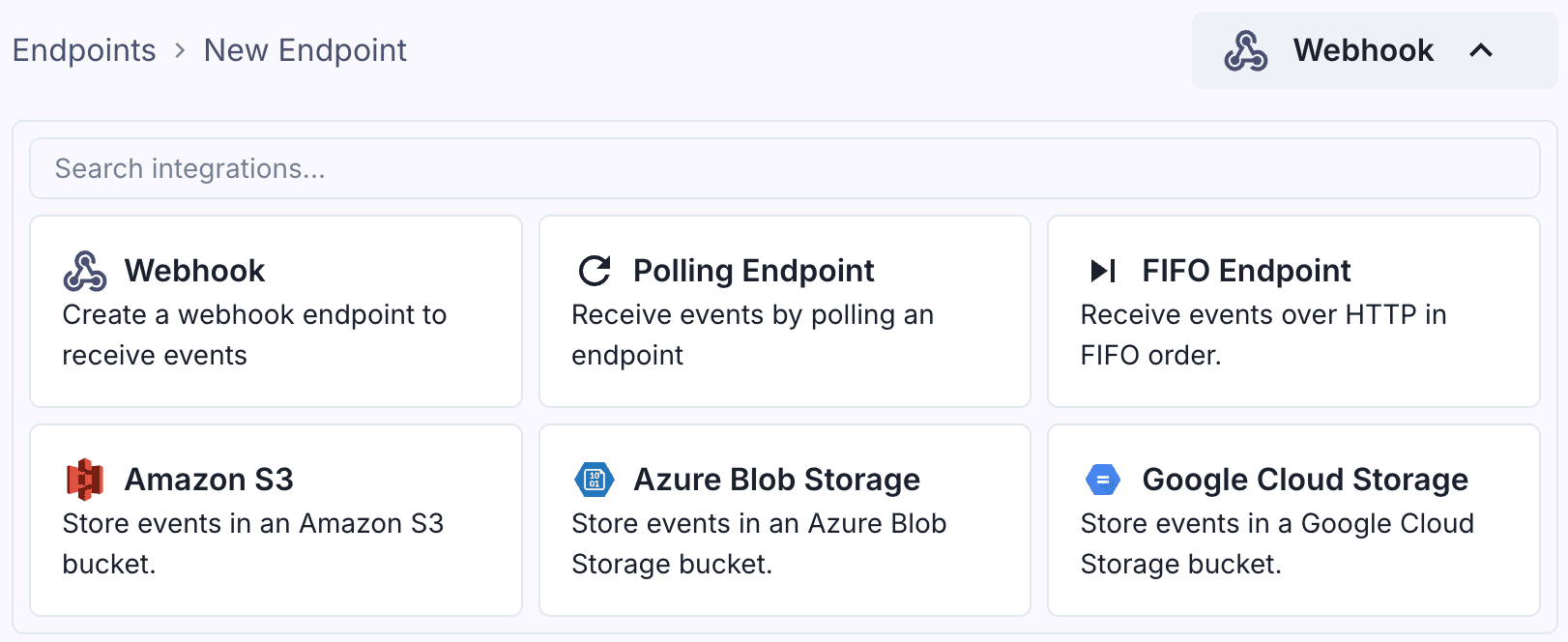This screenshot has height=642, width=1568.
Task: Click the Azure Blob Storage hexagon icon
Action: (595, 479)
